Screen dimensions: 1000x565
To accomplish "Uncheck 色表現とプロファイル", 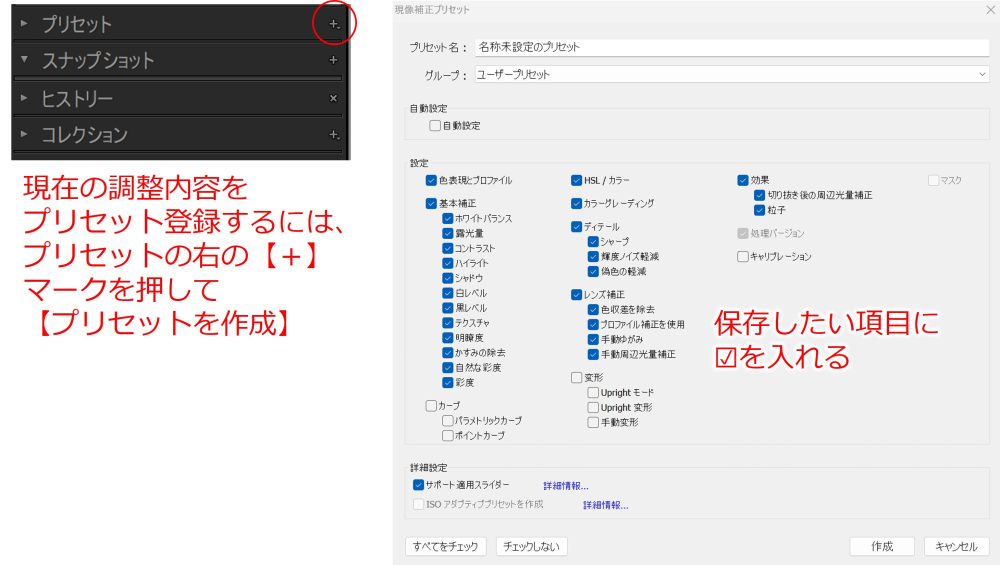I will pyautogui.click(x=431, y=180).
